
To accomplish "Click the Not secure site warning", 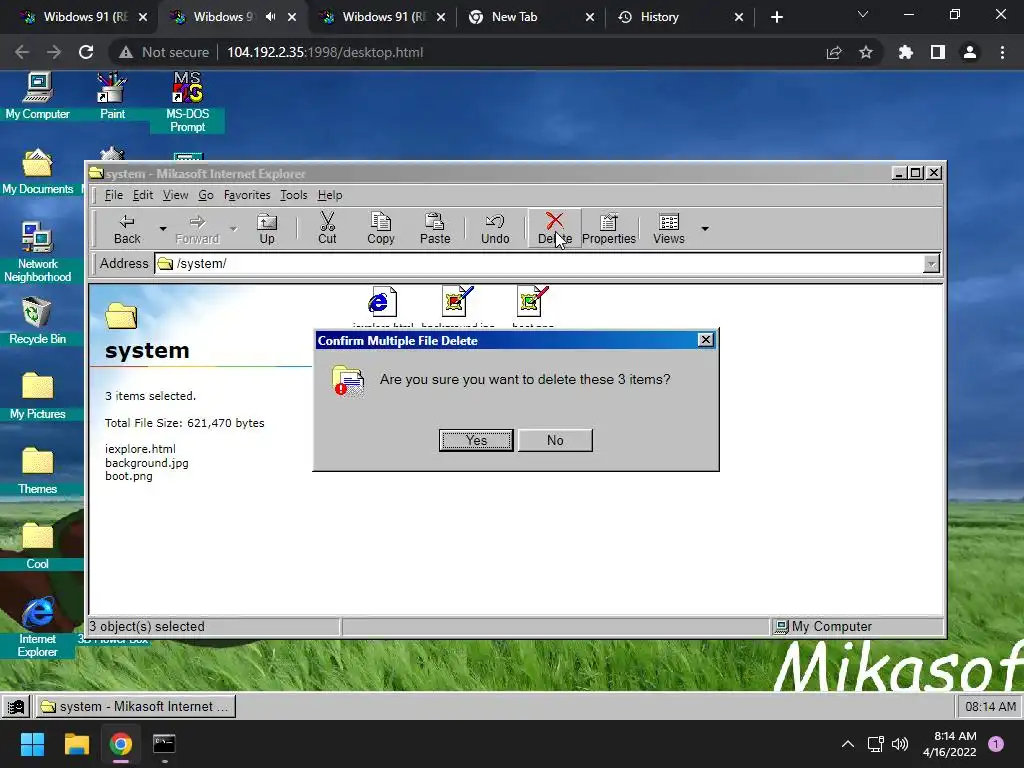I will pos(164,52).
